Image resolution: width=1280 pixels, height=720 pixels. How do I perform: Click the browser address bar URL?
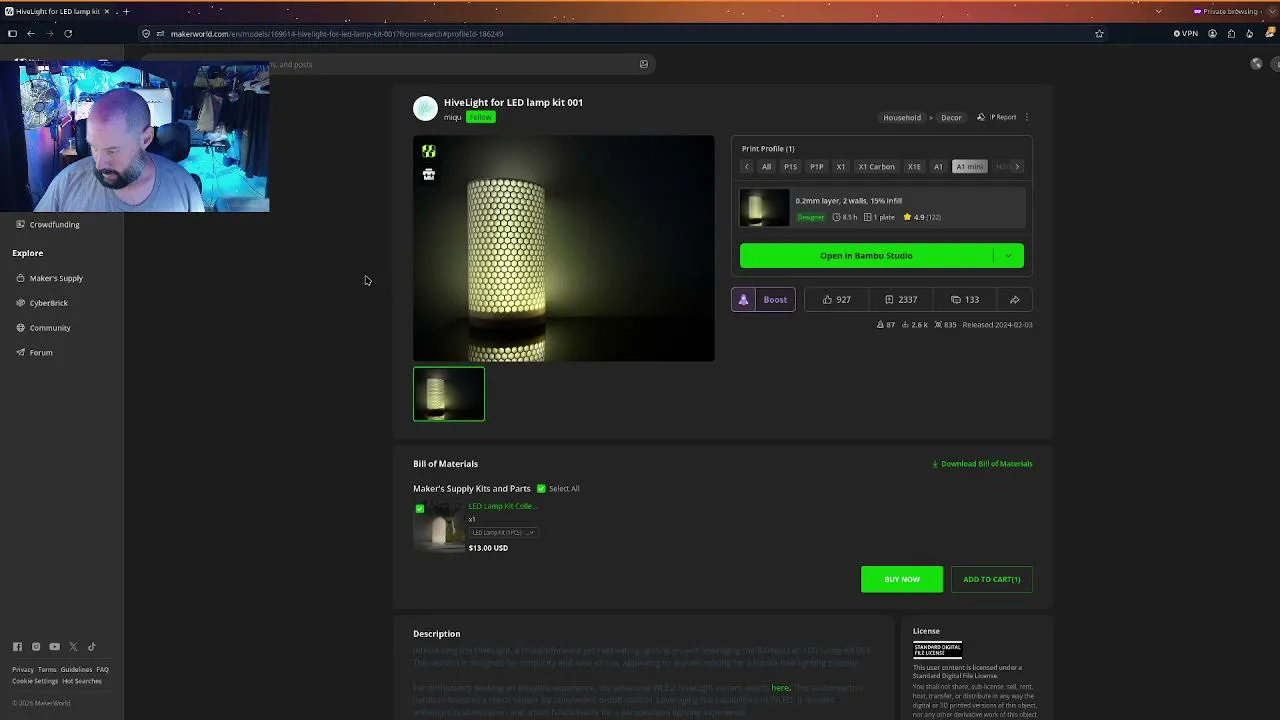click(x=337, y=34)
